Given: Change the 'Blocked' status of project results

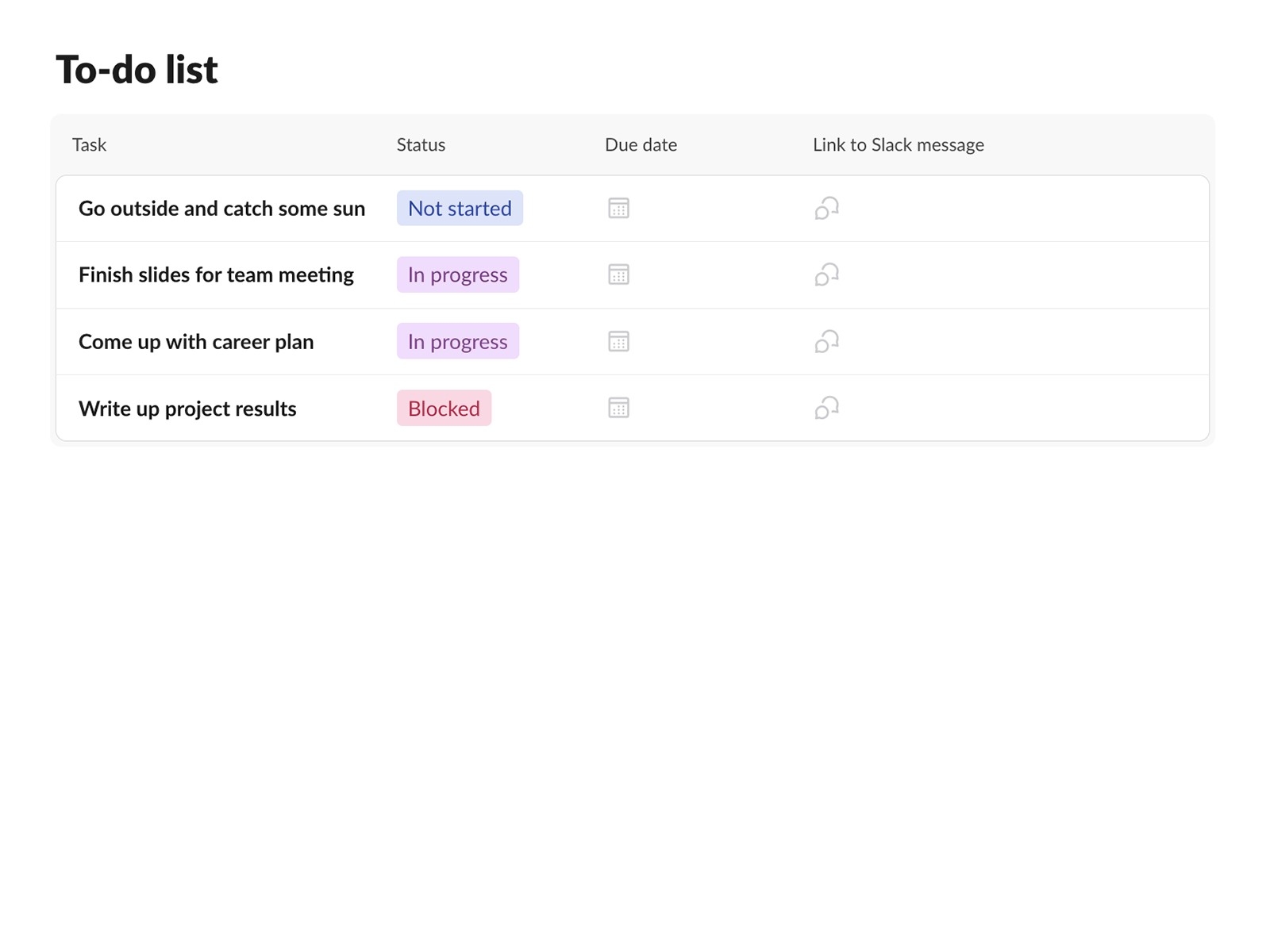Looking at the screenshot, I should pyautogui.click(x=444, y=408).
